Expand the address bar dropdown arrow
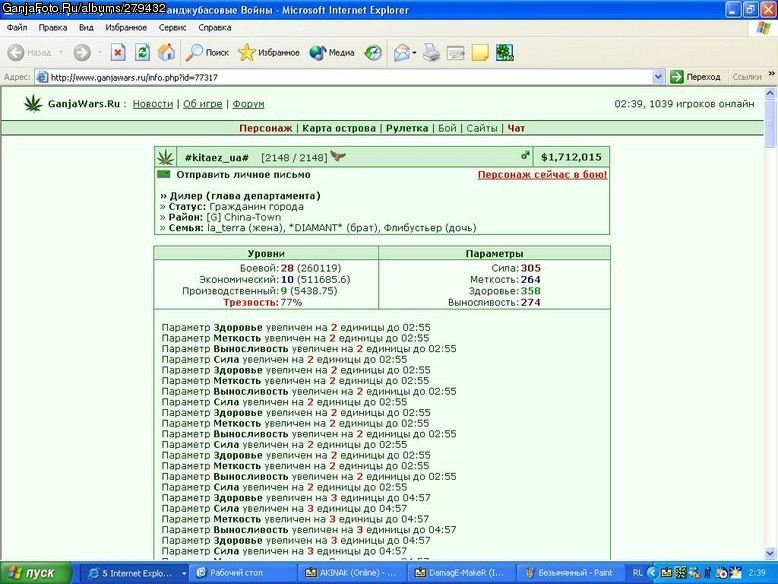The image size is (778, 584). 658,77
